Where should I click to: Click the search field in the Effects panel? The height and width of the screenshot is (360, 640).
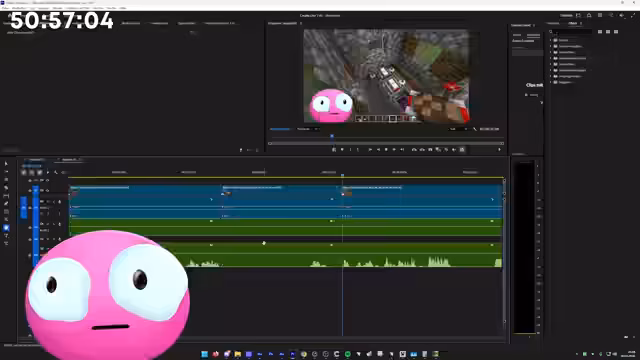pos(571,32)
